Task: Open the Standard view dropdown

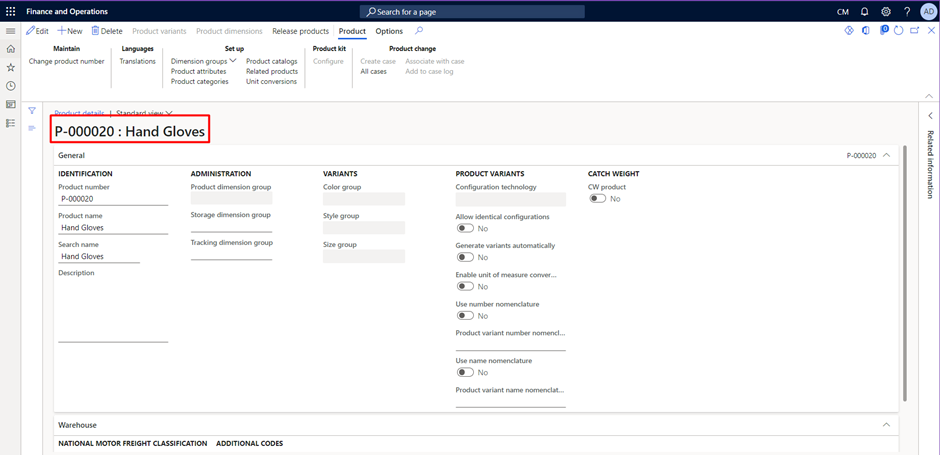Action: (144, 113)
